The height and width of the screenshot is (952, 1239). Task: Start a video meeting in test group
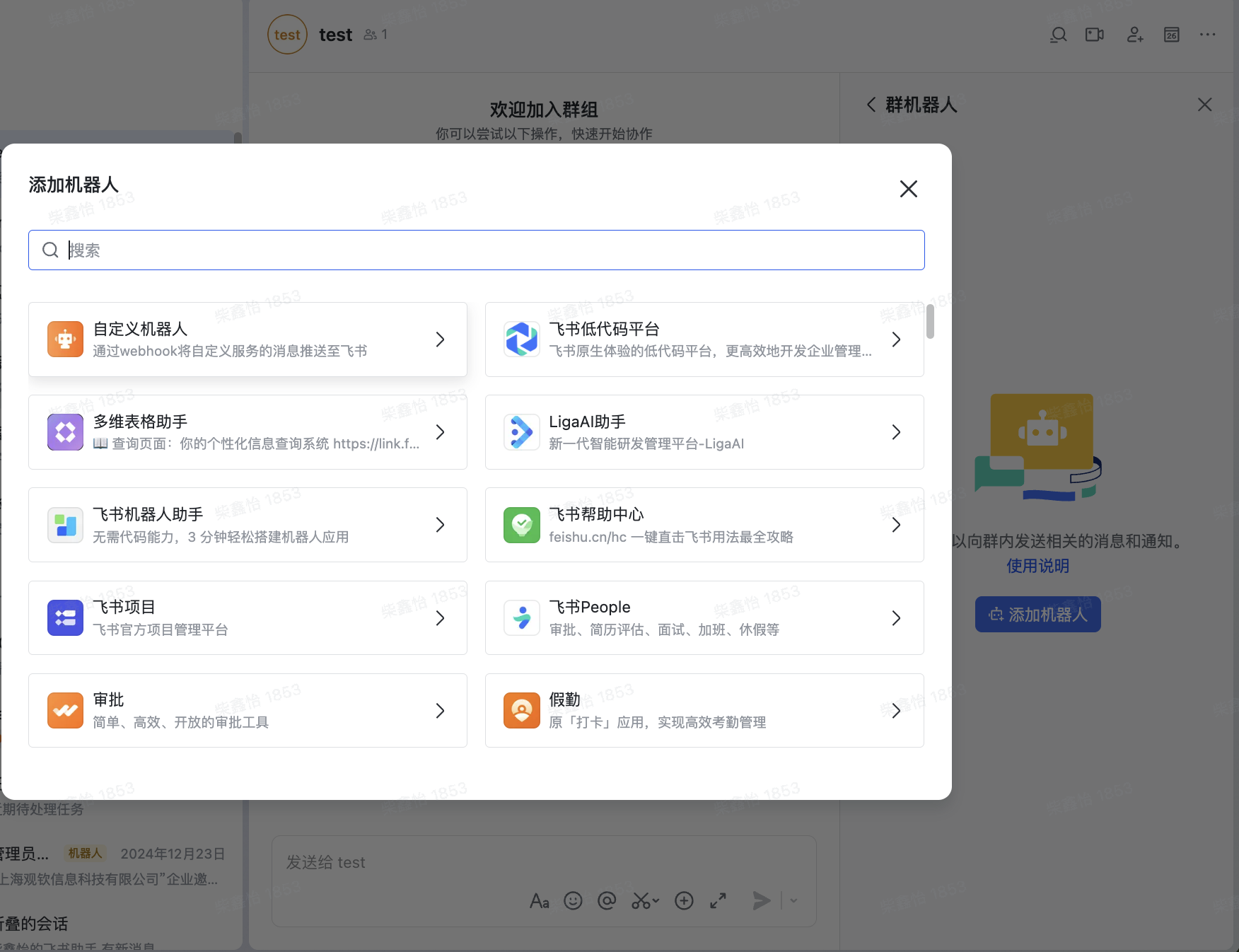(1095, 35)
